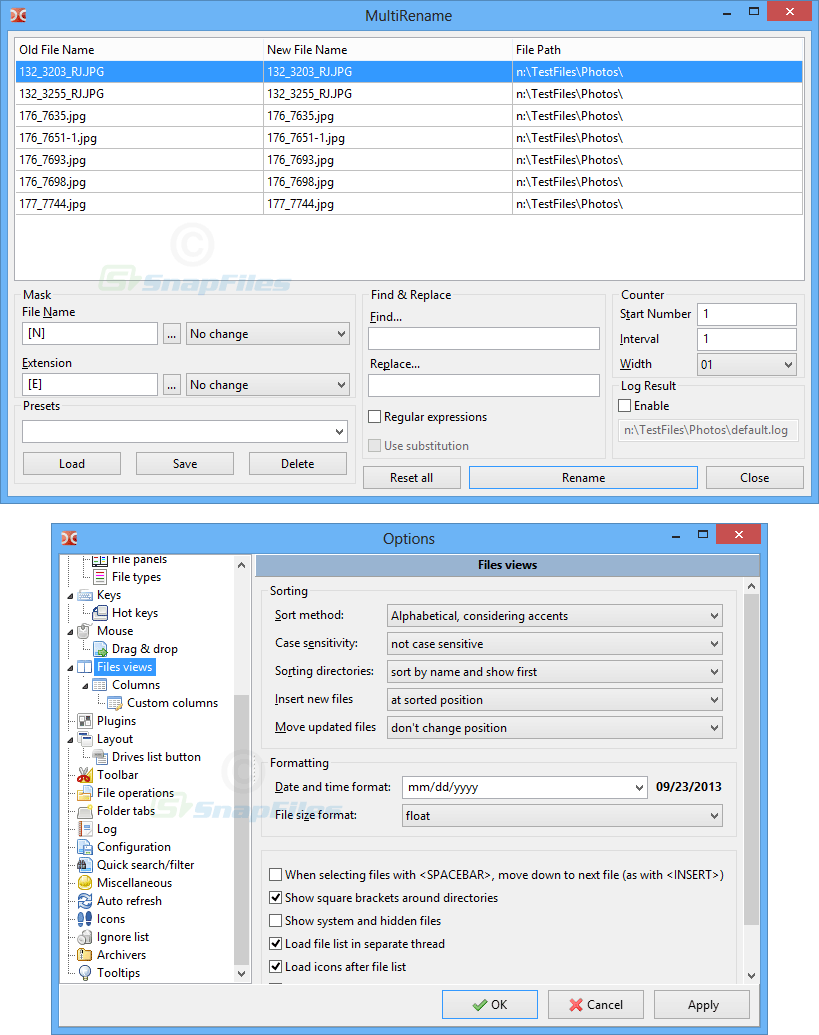Click the Plugins icon
The width and height of the screenshot is (819, 1035).
point(84,721)
